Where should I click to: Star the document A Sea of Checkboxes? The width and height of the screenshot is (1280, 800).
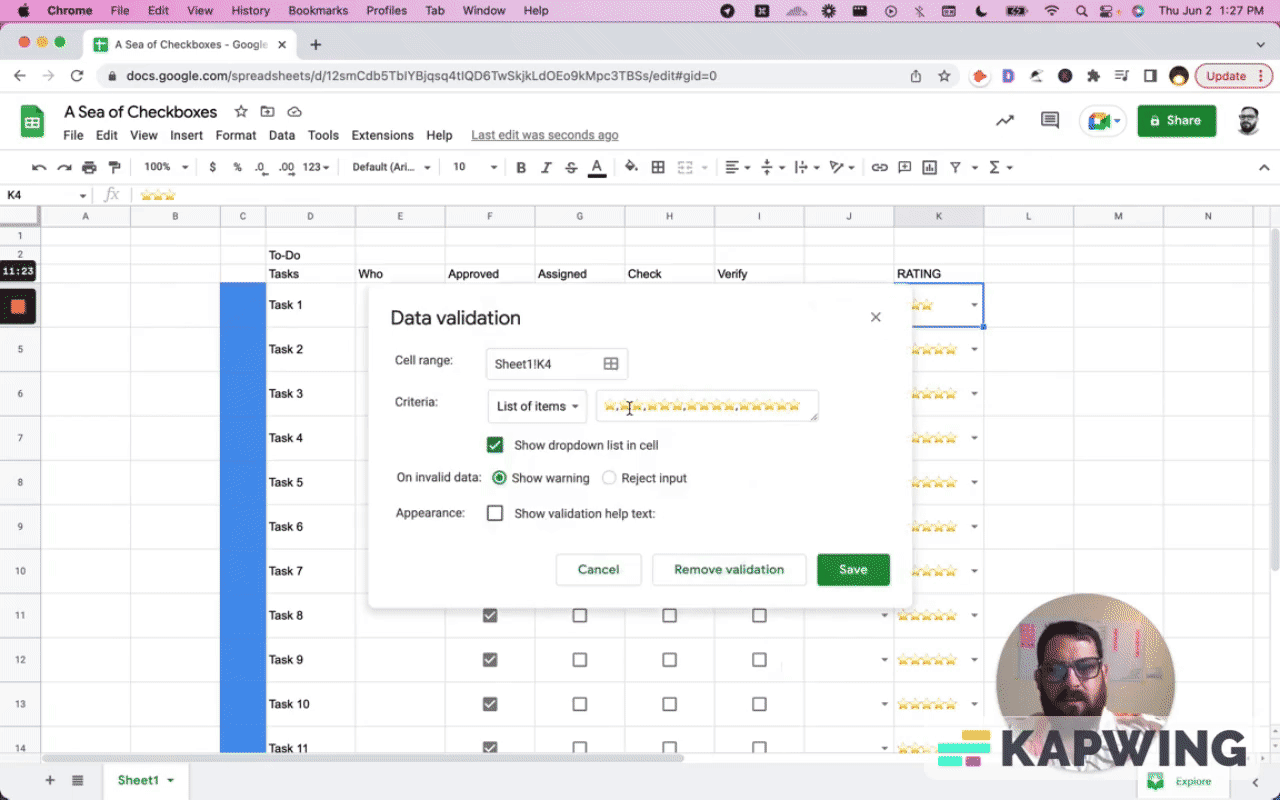tap(241, 112)
